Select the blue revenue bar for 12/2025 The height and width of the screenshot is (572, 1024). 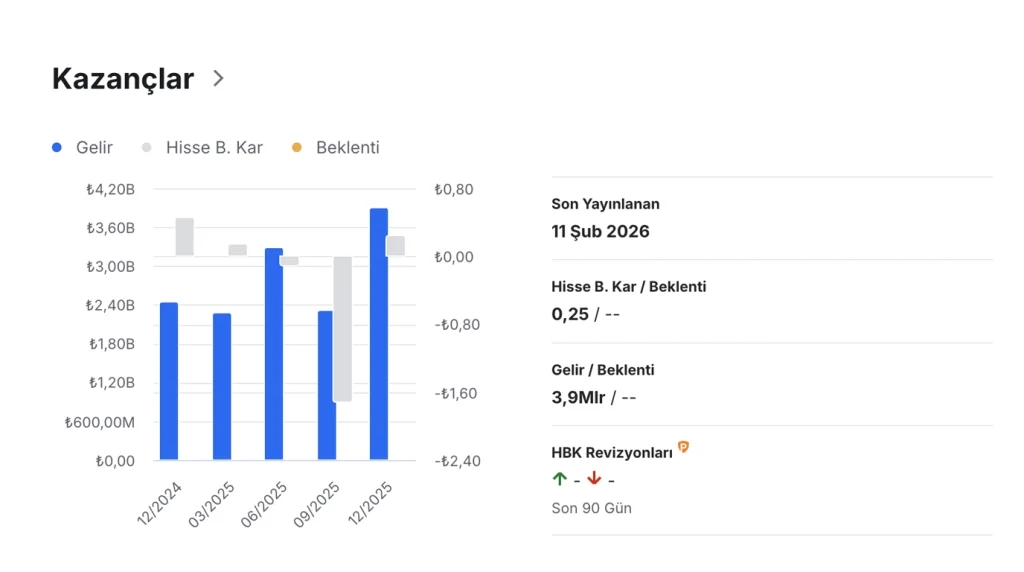(379, 334)
